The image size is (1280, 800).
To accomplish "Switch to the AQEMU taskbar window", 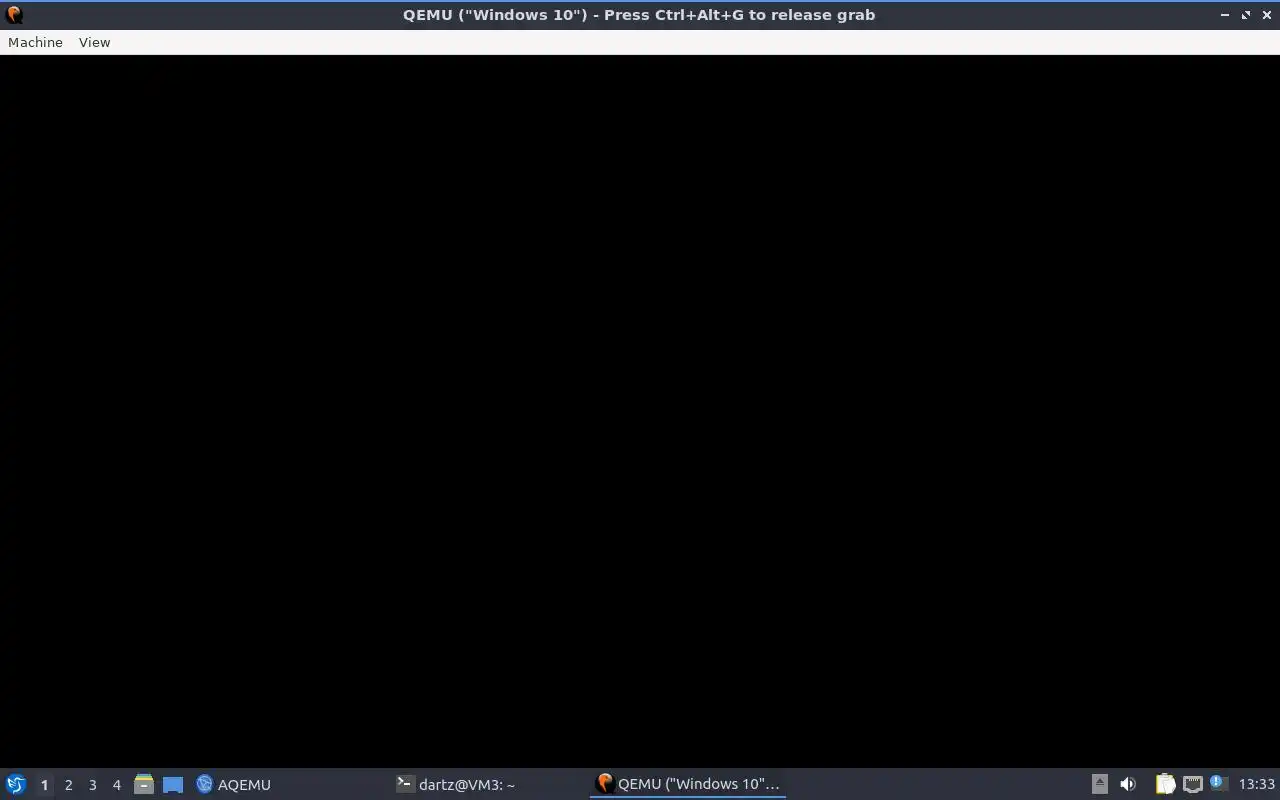I will point(289,784).
